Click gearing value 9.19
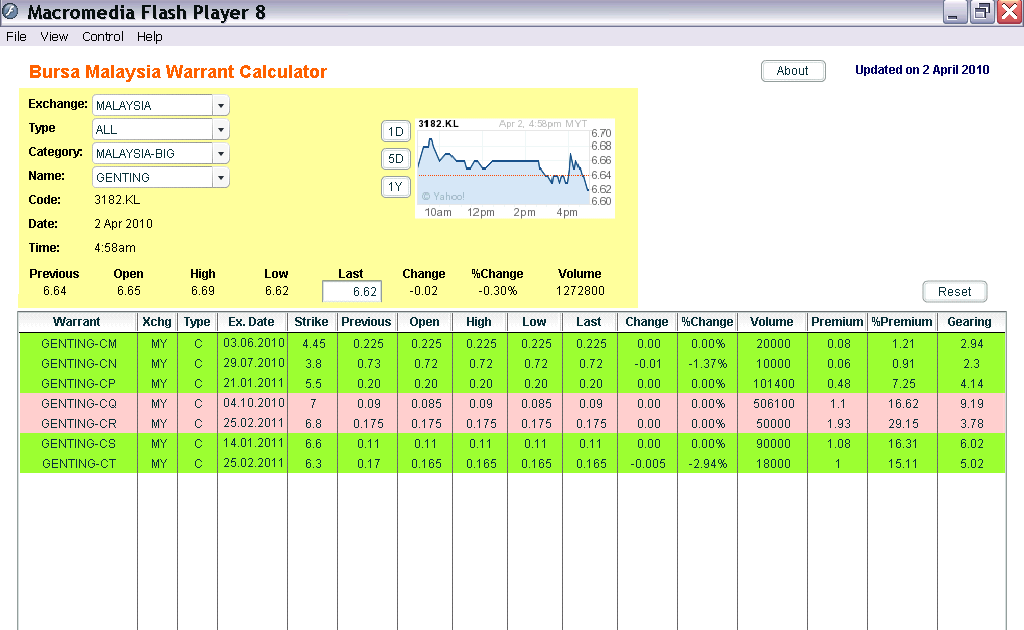Screen dimensions: 1024x630 (x=971, y=403)
